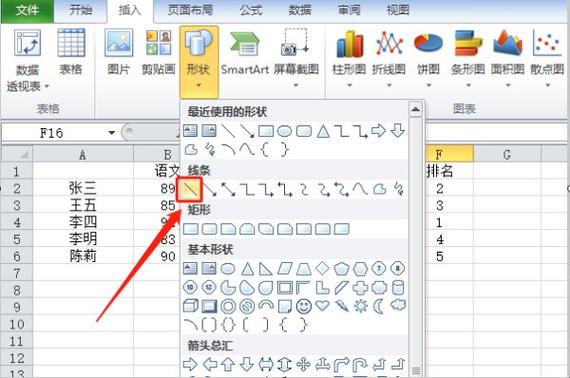Switch to the 审阅 tab
This screenshot has width=570, height=378.
[x=349, y=10]
